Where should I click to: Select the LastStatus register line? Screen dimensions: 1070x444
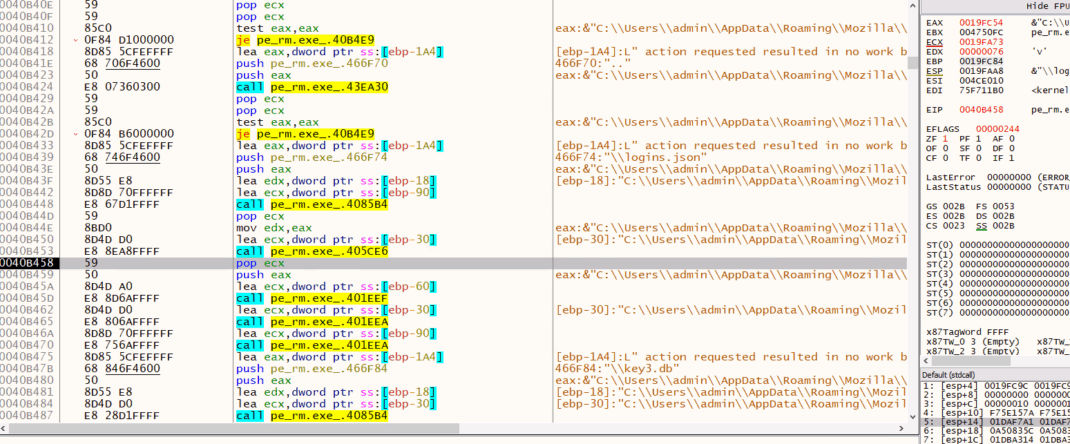(998, 187)
